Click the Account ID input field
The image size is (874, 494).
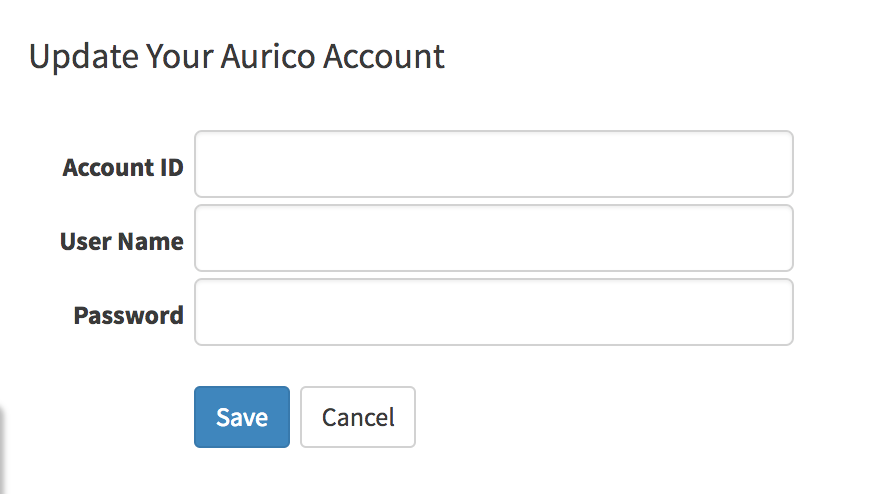[x=493, y=164]
